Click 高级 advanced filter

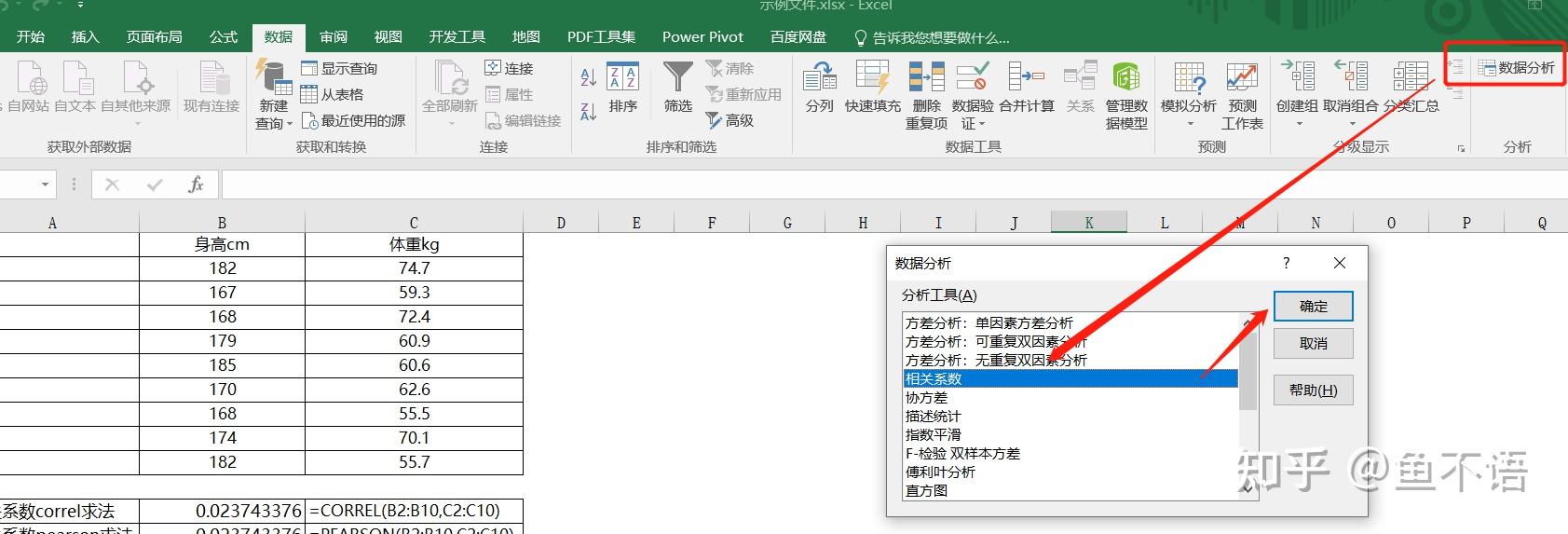tap(729, 120)
